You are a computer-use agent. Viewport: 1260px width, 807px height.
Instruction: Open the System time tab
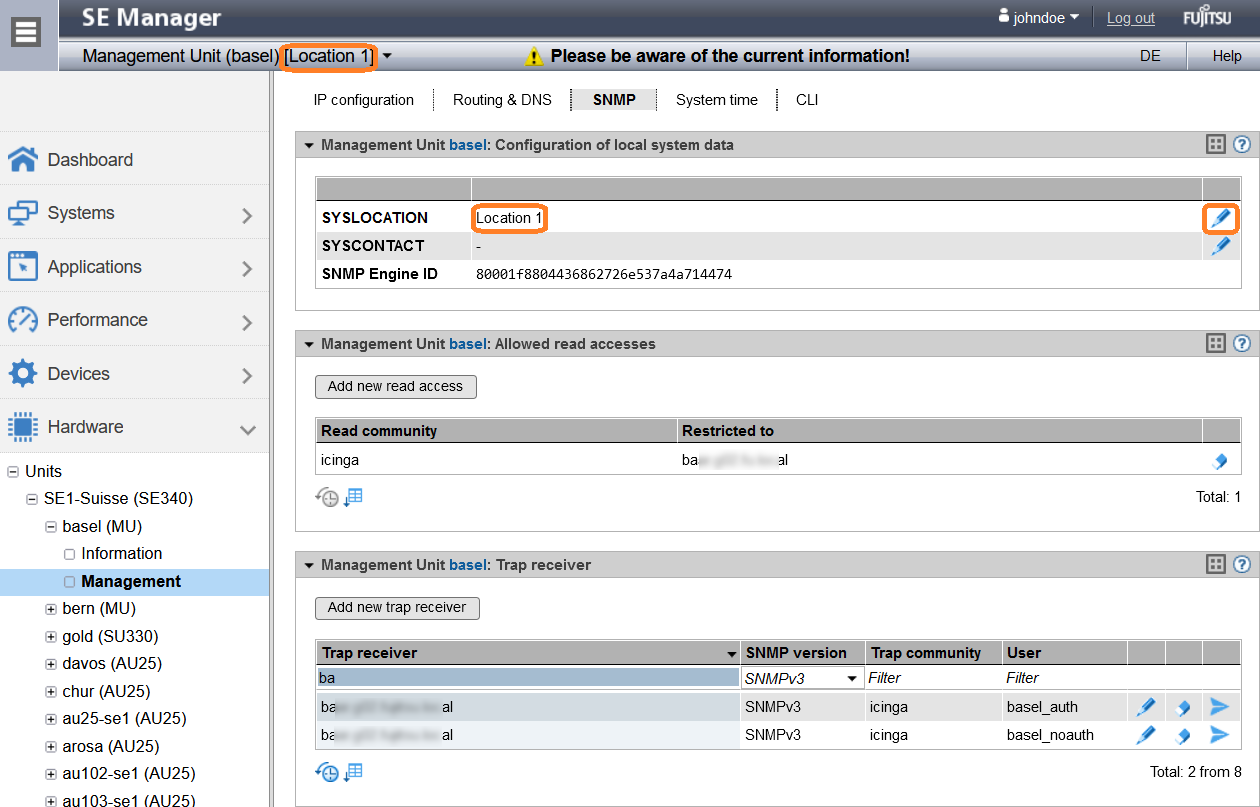click(716, 100)
